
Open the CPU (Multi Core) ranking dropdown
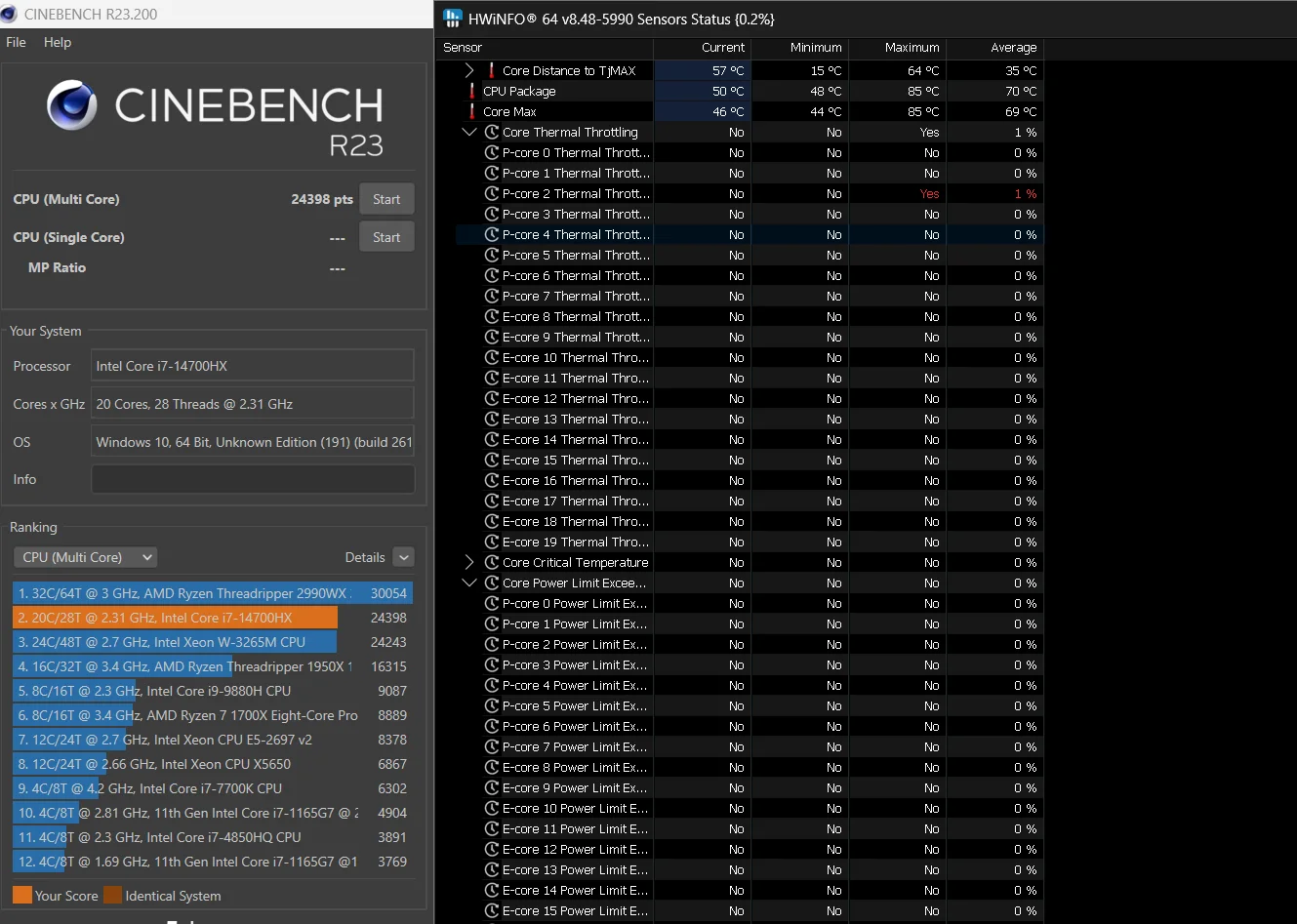(x=86, y=557)
